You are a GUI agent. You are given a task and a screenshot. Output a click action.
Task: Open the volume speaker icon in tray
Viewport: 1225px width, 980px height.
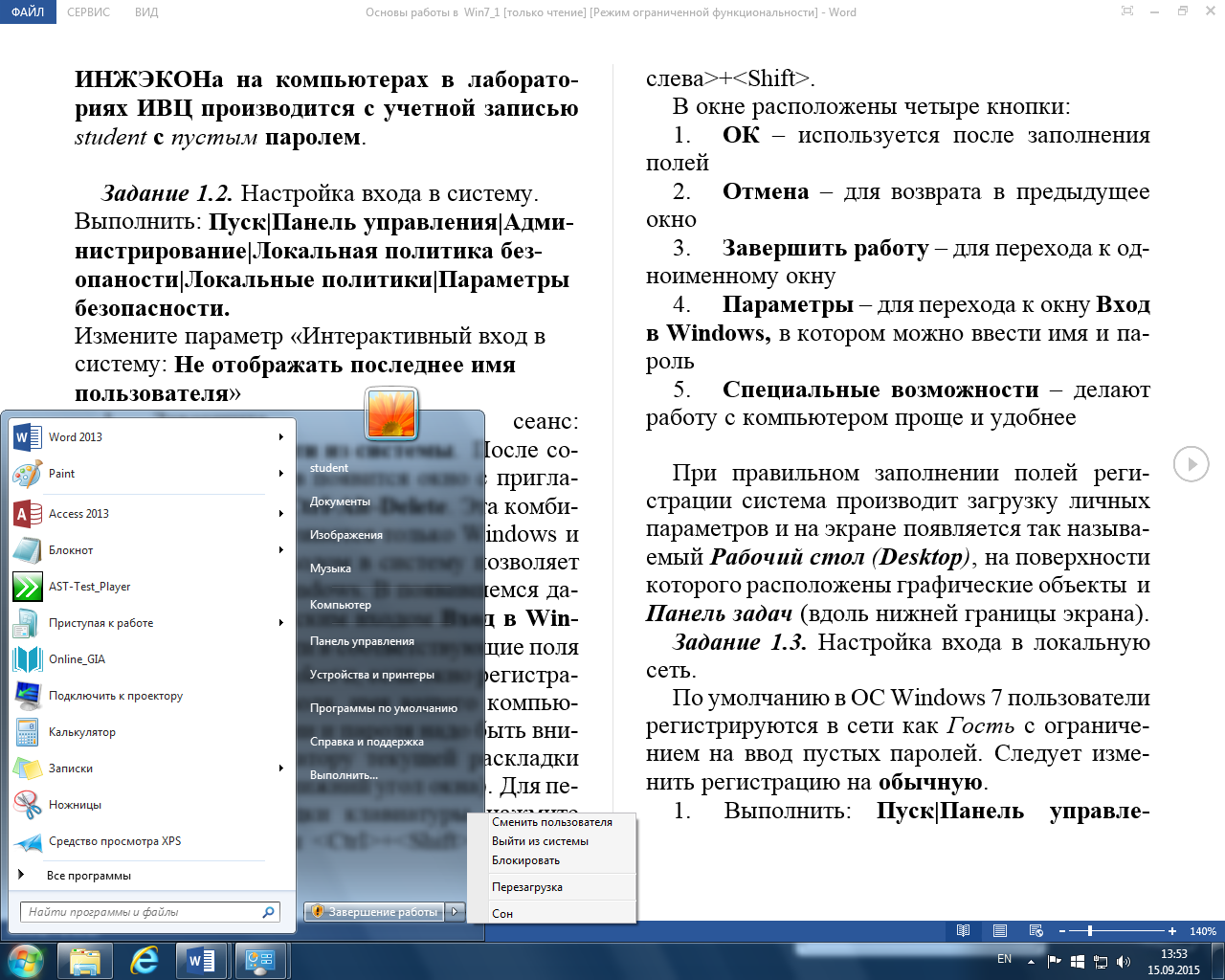(x=1124, y=961)
